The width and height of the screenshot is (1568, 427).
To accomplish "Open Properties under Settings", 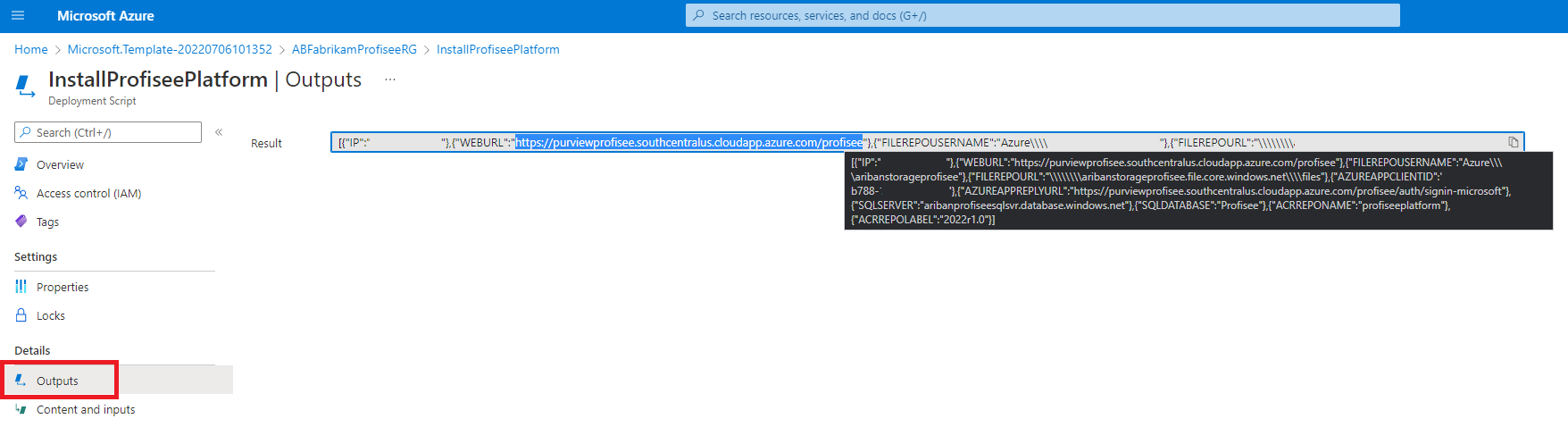I will pos(63,287).
